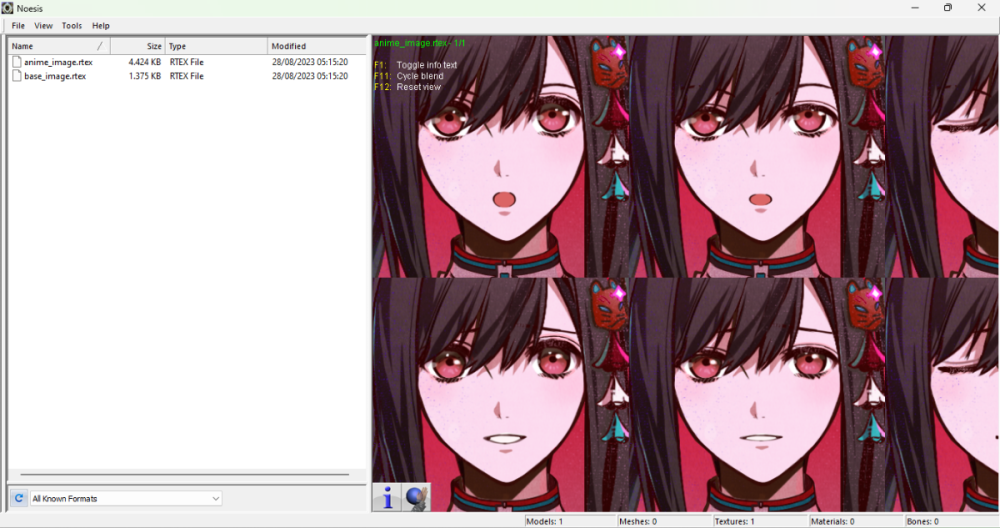Click the Meshes: 0 status entry

pyautogui.click(x=664, y=521)
